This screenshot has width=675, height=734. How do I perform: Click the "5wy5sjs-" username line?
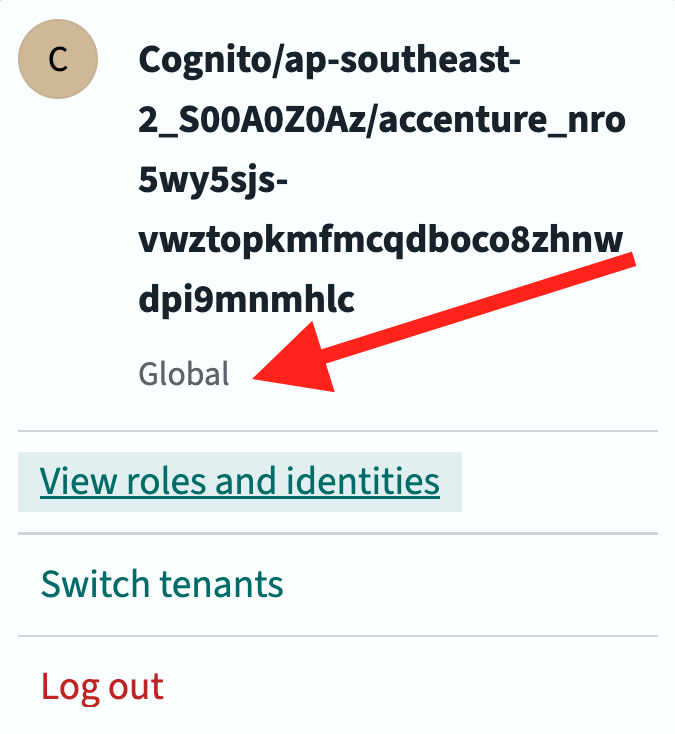pos(213,180)
